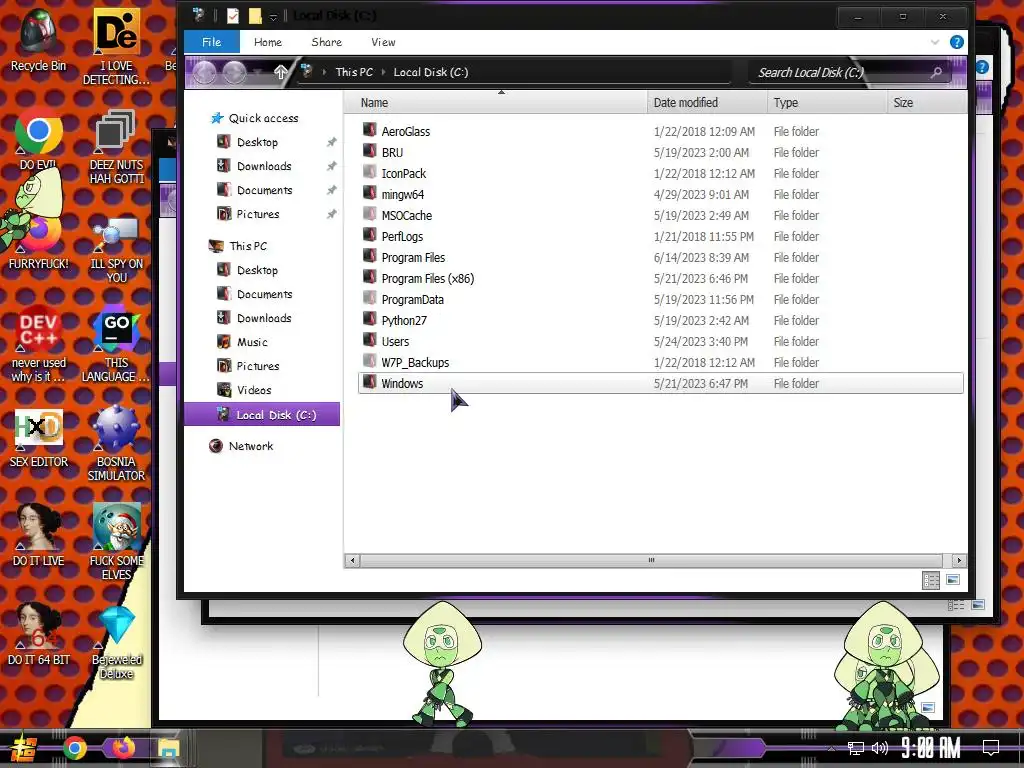
Task: Expand the ribbon with the chevron
Action: coord(935,42)
